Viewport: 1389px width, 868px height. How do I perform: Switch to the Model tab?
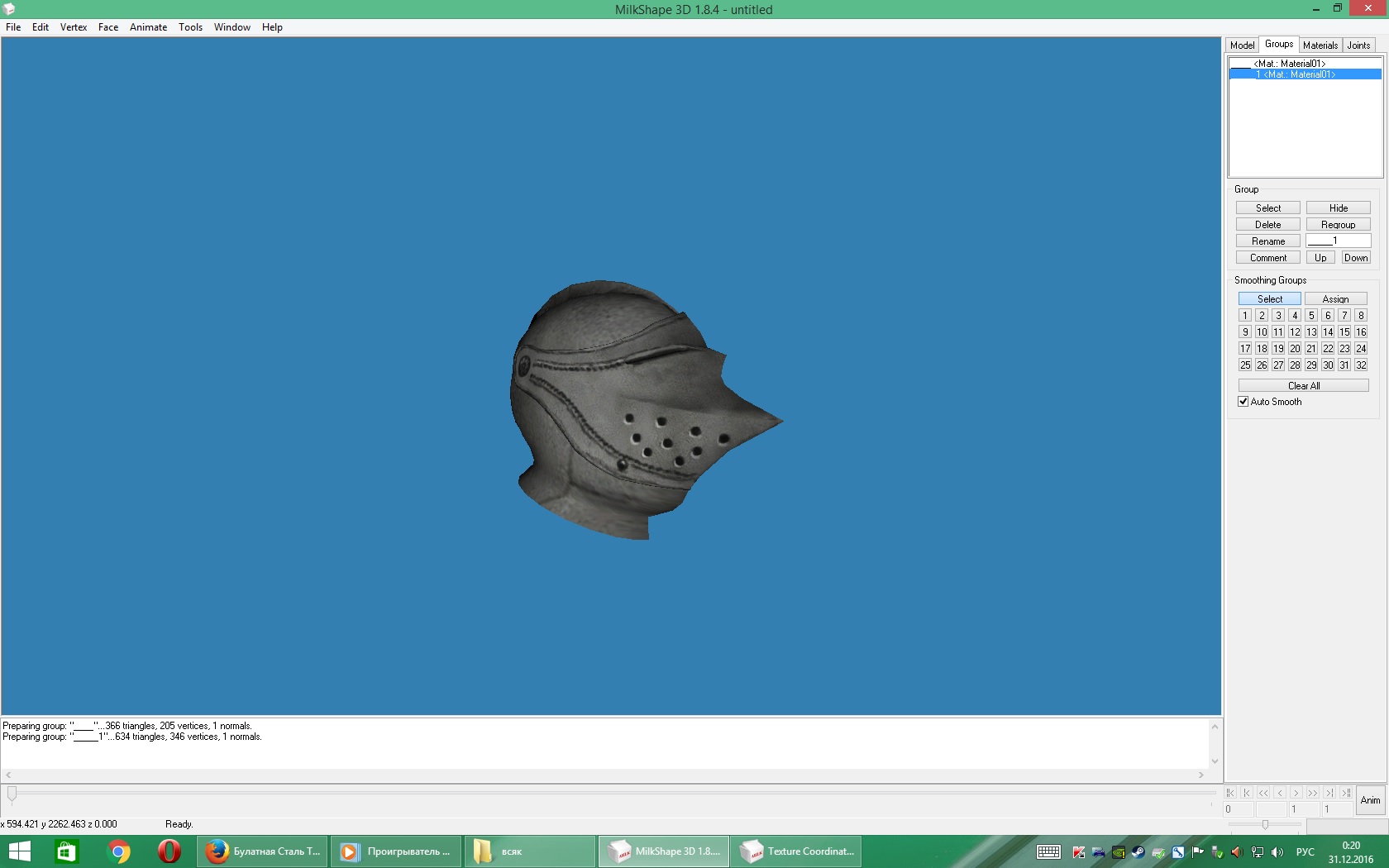(x=1242, y=45)
